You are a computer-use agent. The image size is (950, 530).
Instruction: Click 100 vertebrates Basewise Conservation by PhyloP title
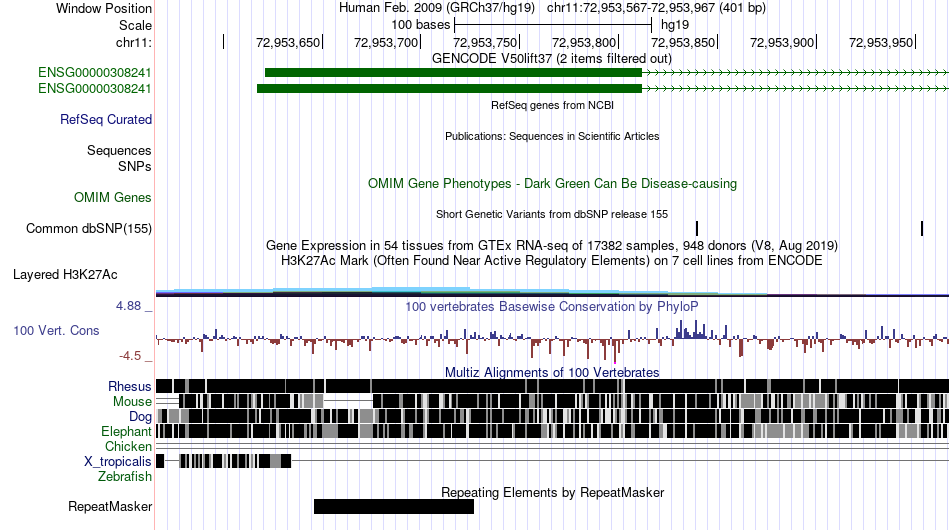(x=552, y=306)
